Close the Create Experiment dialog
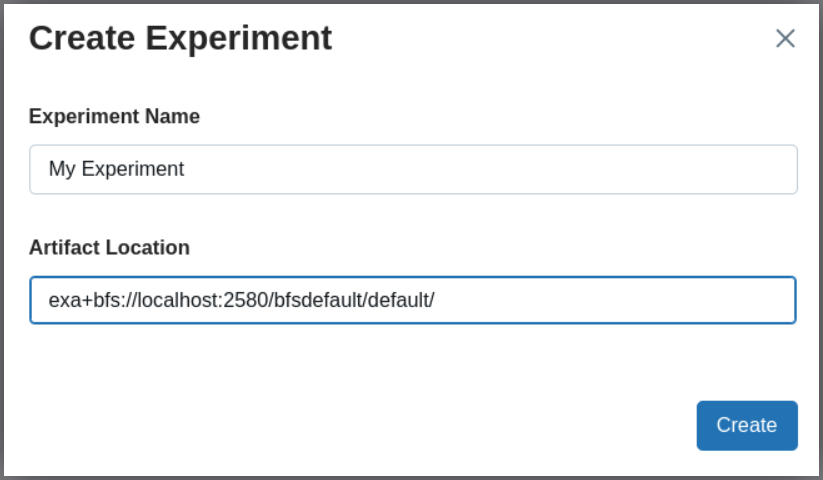Viewport: 823px width, 480px height. point(785,39)
